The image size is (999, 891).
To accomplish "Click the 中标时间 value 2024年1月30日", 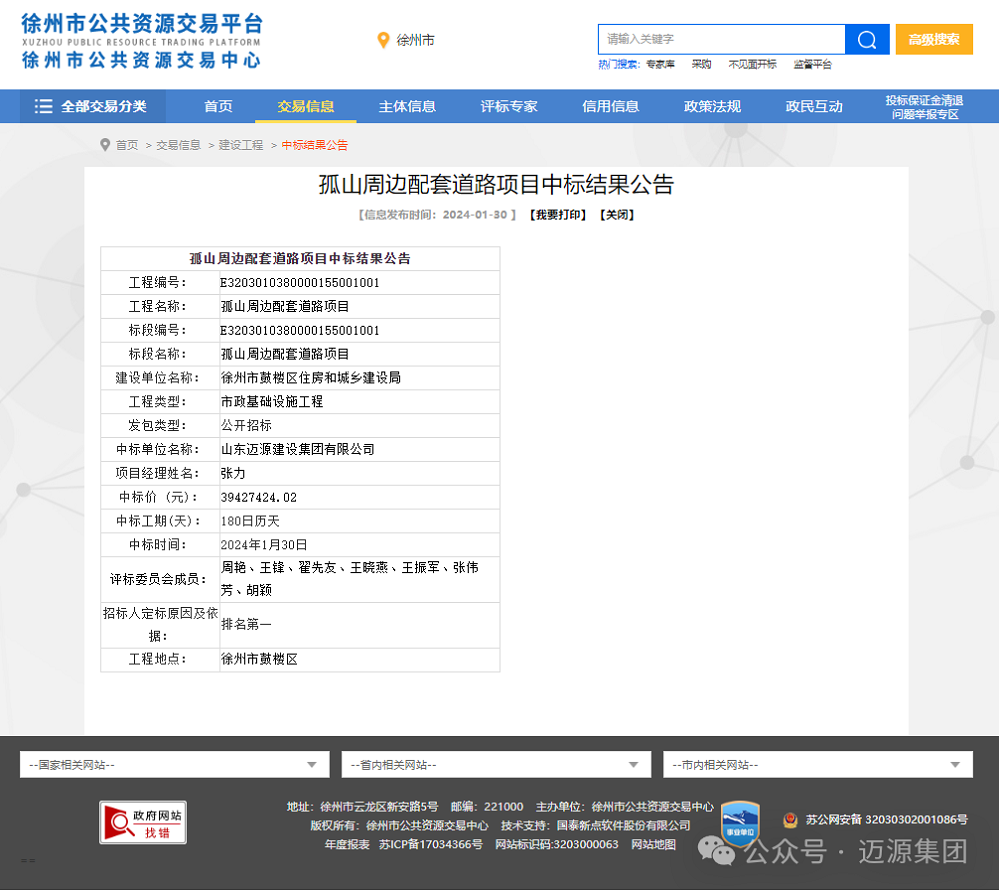I will (x=264, y=545).
